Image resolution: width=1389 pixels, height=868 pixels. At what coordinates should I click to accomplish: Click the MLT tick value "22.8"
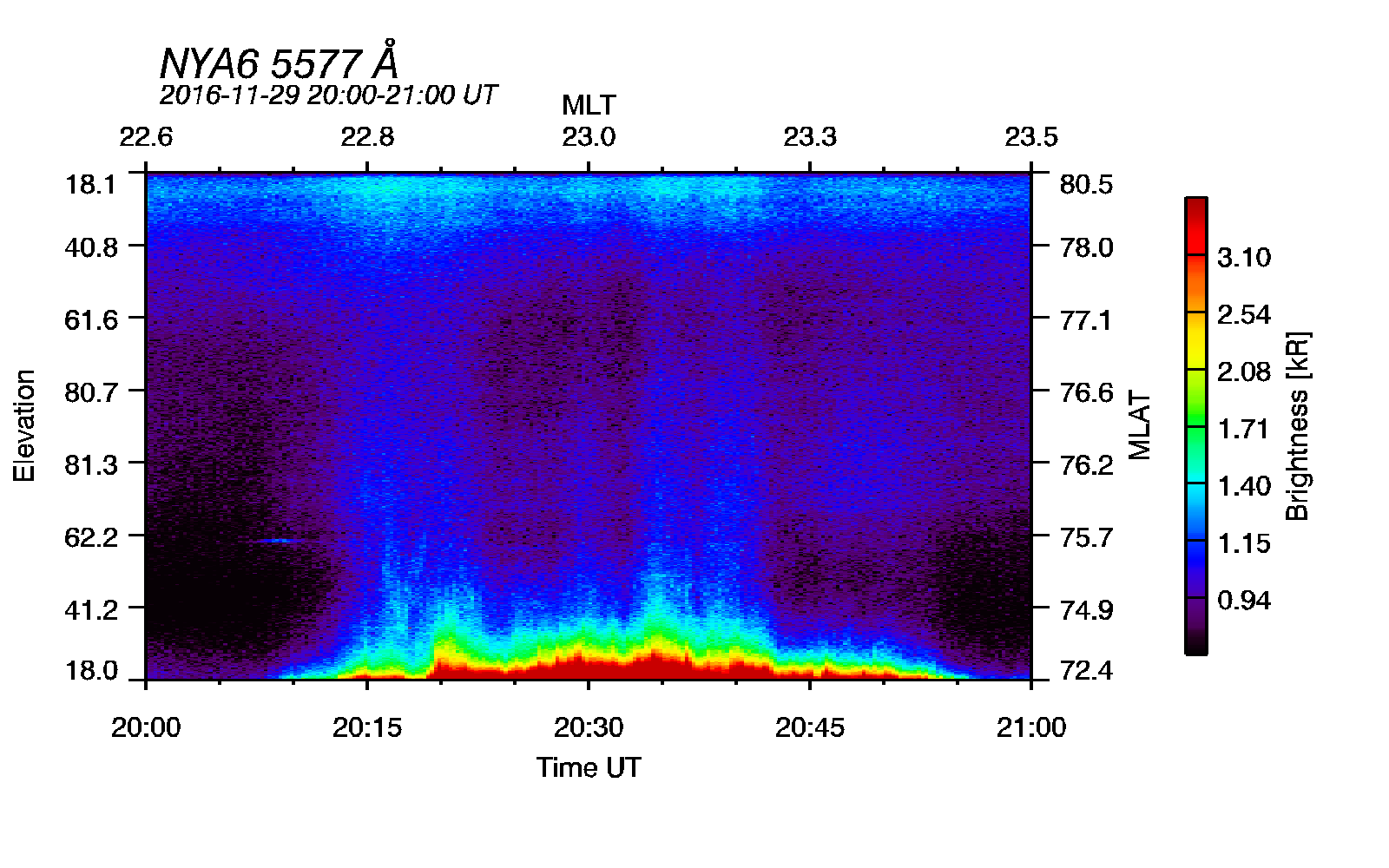coord(367,137)
